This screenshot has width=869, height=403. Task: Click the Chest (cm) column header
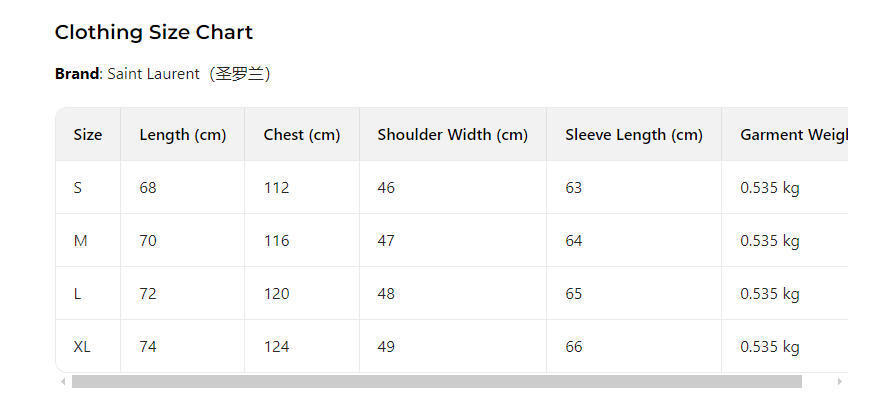[302, 135]
